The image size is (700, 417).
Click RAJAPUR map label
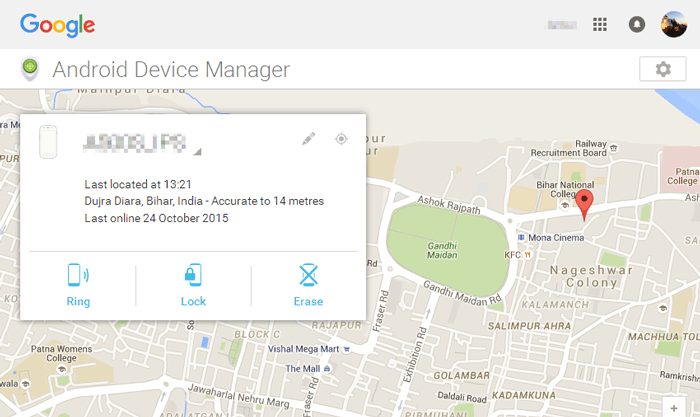[x=336, y=325]
